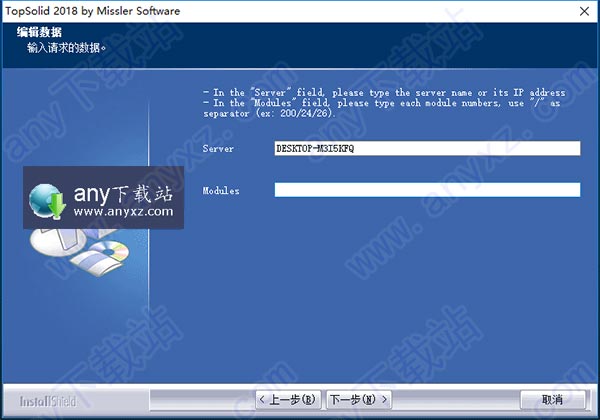Screen dimensions: 600x420
Task: Click the 编辑数据 header title
Action: 39,33
